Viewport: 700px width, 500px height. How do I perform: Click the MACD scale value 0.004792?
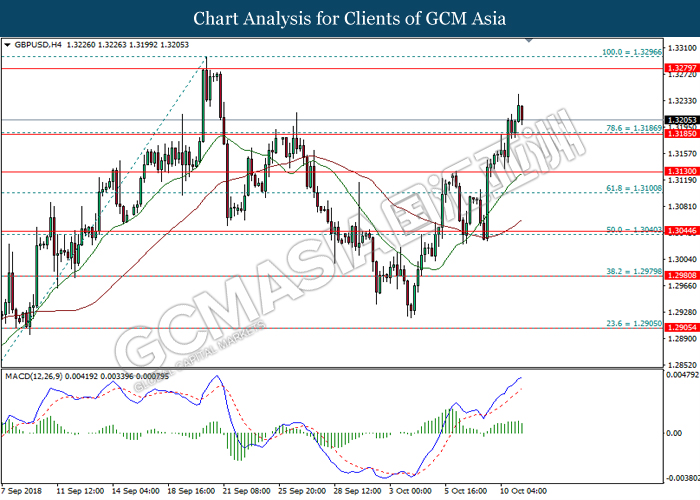[683, 375]
